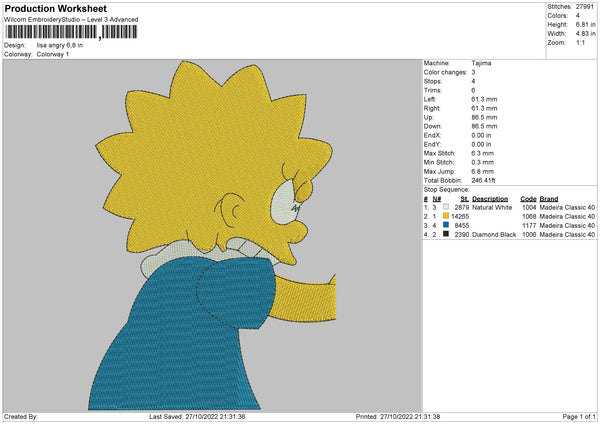
Task: Click the barcode under the worksheet title
Action: click(71, 32)
